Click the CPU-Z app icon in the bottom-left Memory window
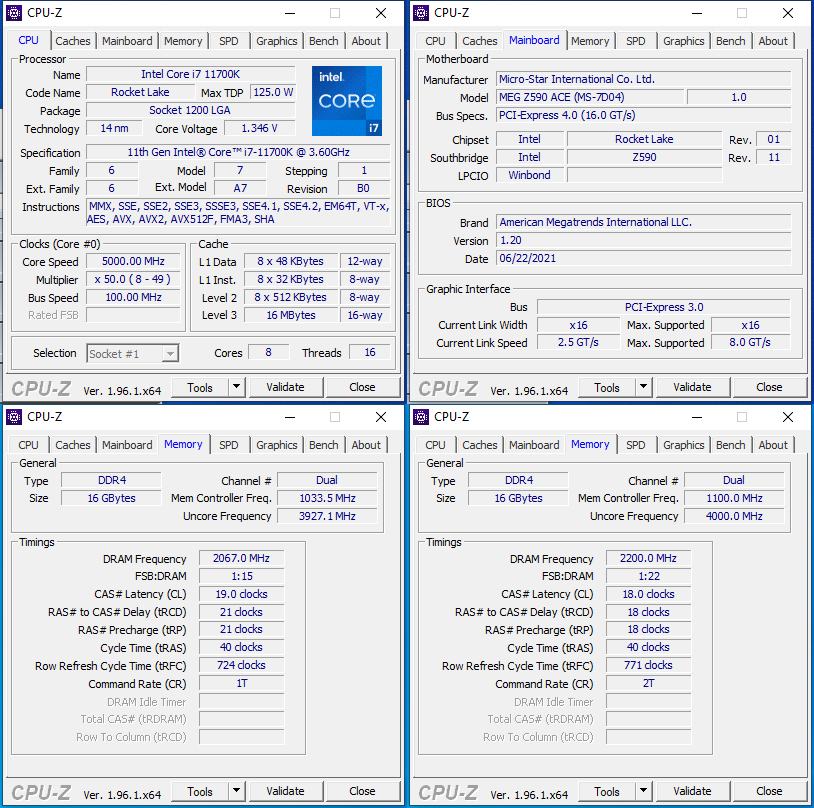This screenshot has height=808, width=814. 14,416
